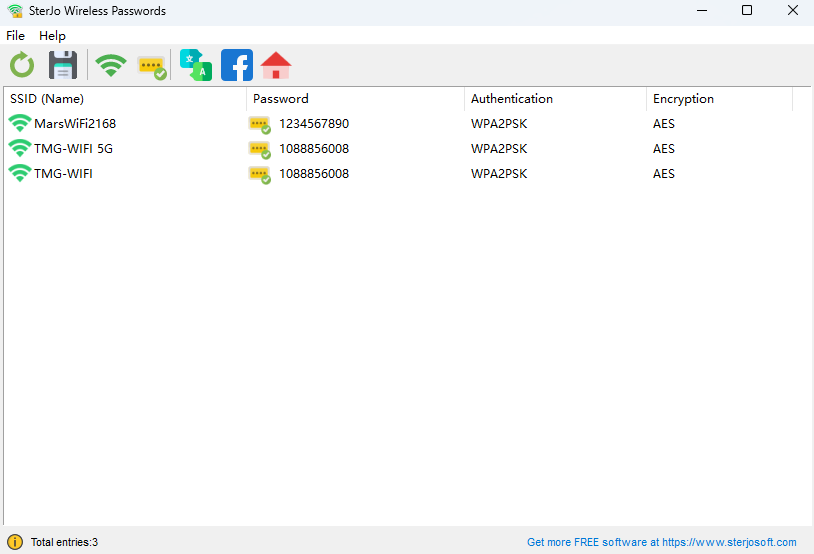Click password key icon in TMG-WIFI 5G row
This screenshot has width=814, height=554.
(x=260, y=150)
